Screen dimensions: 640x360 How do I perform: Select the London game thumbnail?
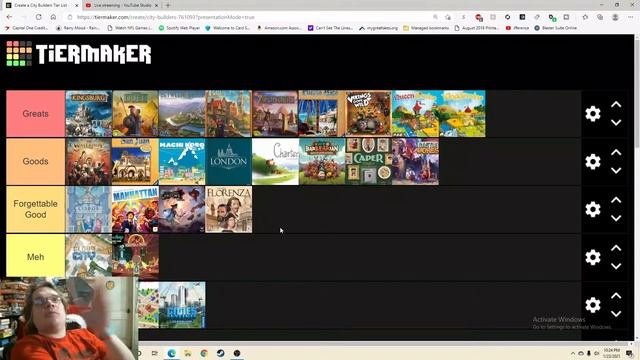pyautogui.click(x=229, y=162)
